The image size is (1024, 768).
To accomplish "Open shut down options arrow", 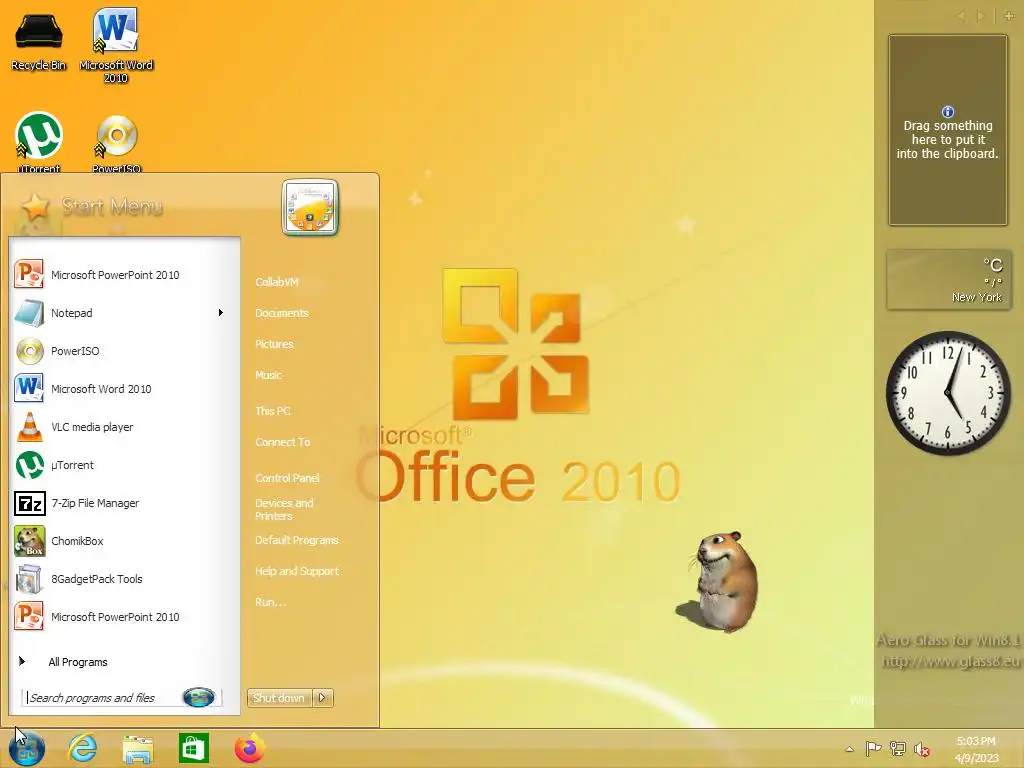I will coord(323,697).
